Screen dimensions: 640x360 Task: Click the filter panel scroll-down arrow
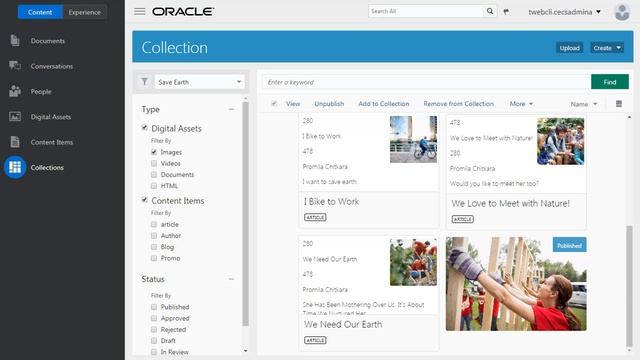245,351
